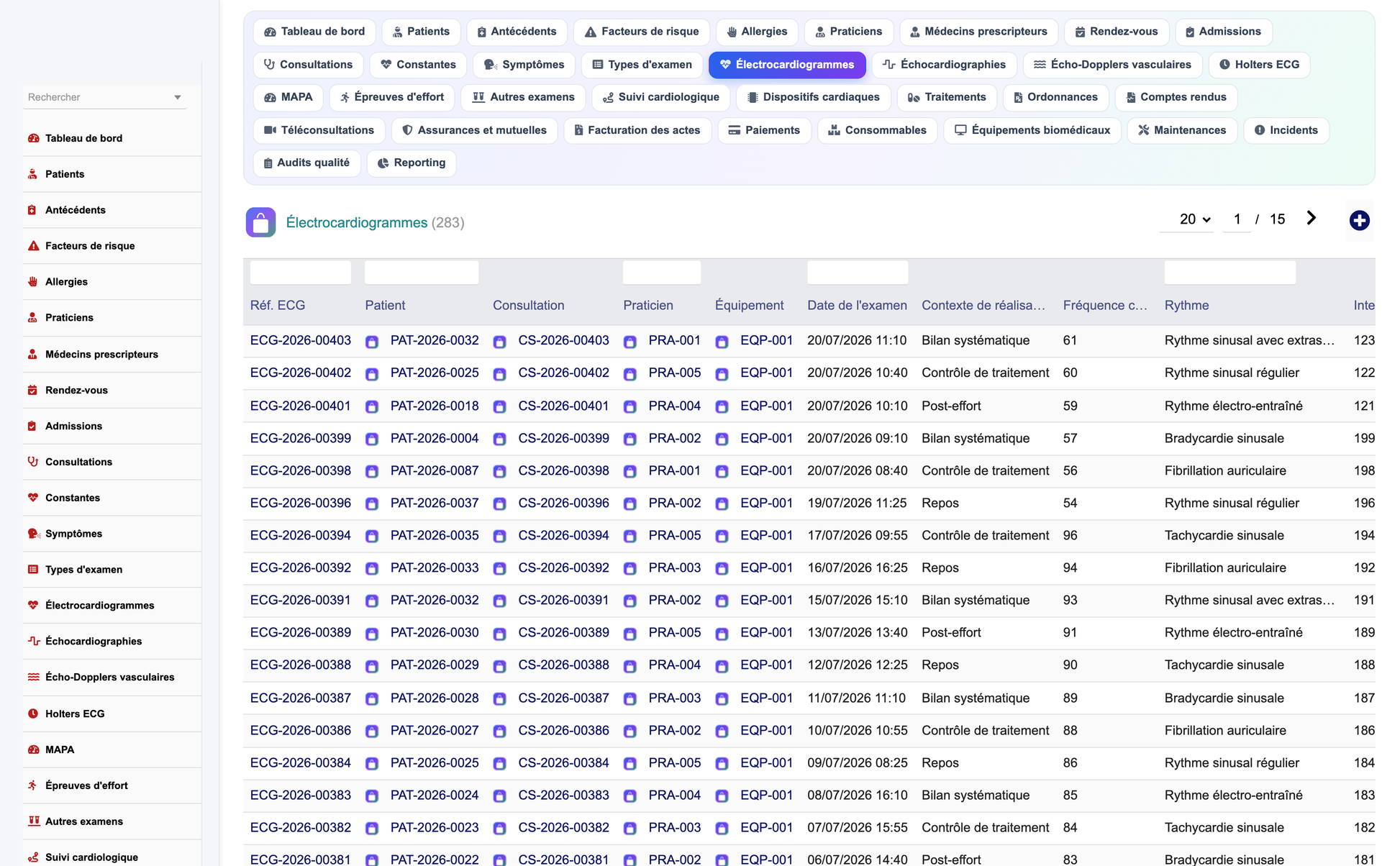Viewport: 1400px width, 866px height.
Task: Click 'Tachycardie sinusale' in ECG-2026-00388 row
Action: click(x=1224, y=665)
